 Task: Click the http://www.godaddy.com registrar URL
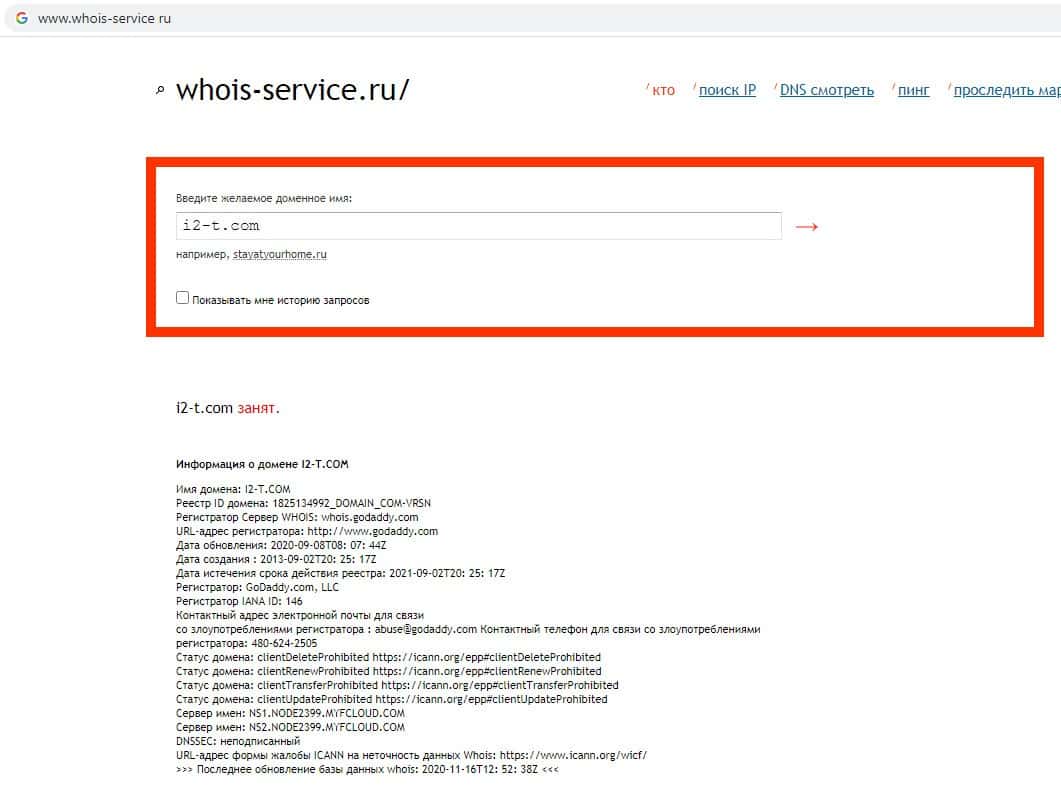[373, 531]
